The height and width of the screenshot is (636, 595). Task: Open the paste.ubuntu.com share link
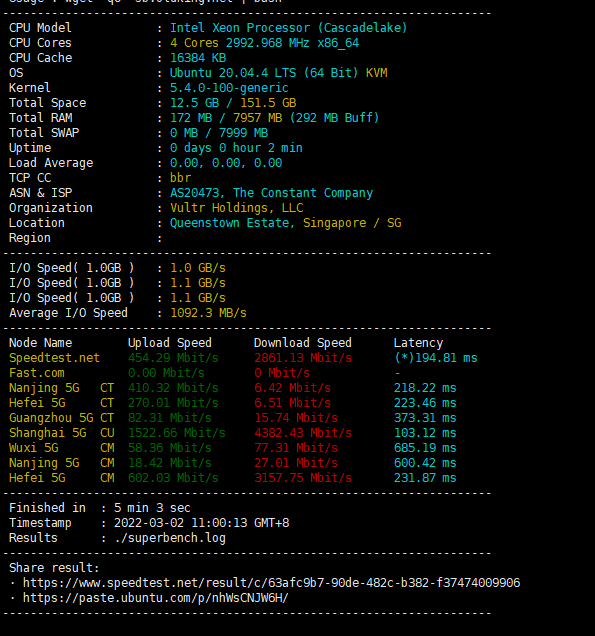point(156,598)
